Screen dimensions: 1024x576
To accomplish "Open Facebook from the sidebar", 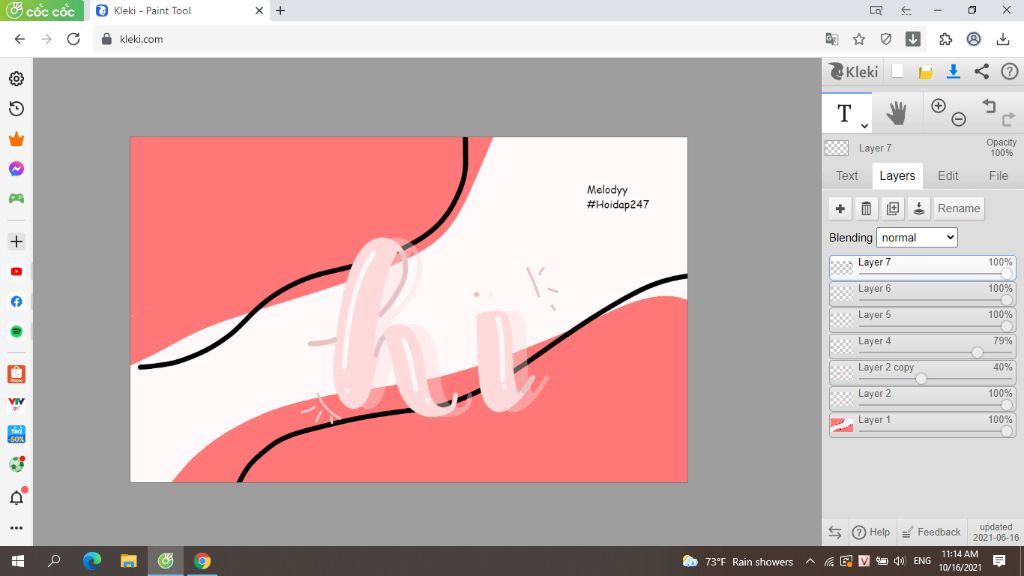I will 16,302.
